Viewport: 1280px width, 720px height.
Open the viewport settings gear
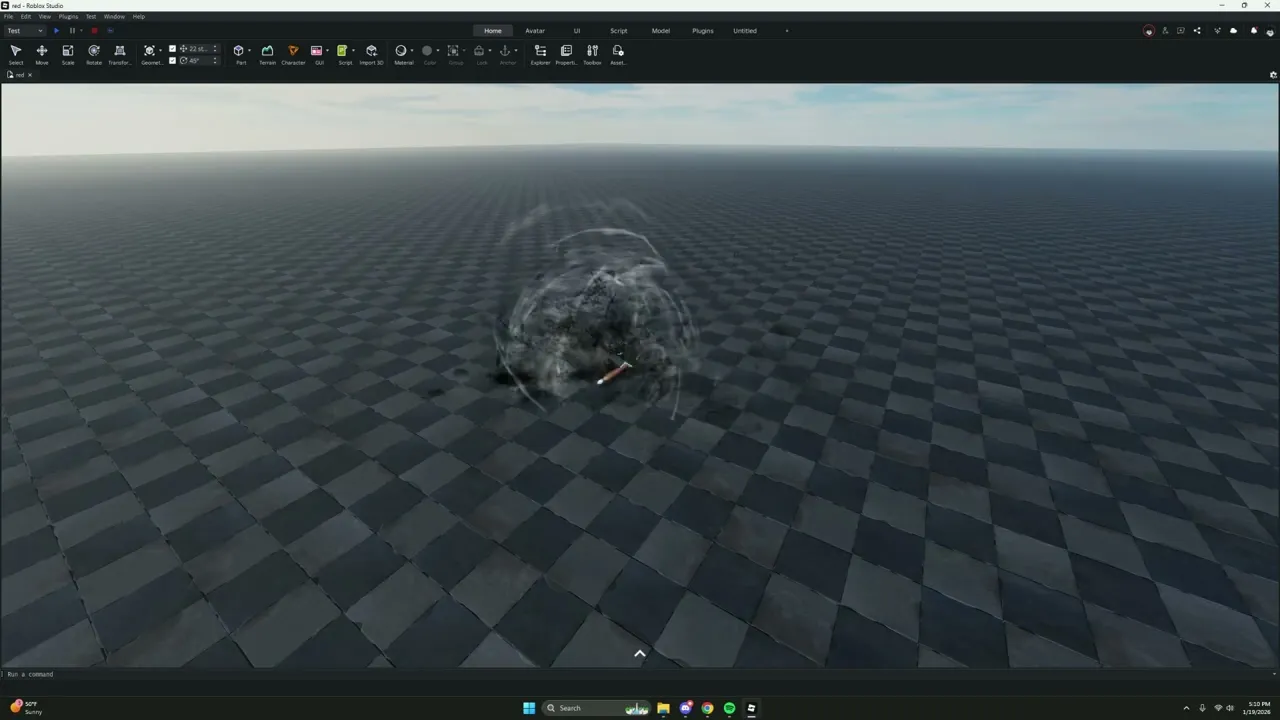[1273, 75]
